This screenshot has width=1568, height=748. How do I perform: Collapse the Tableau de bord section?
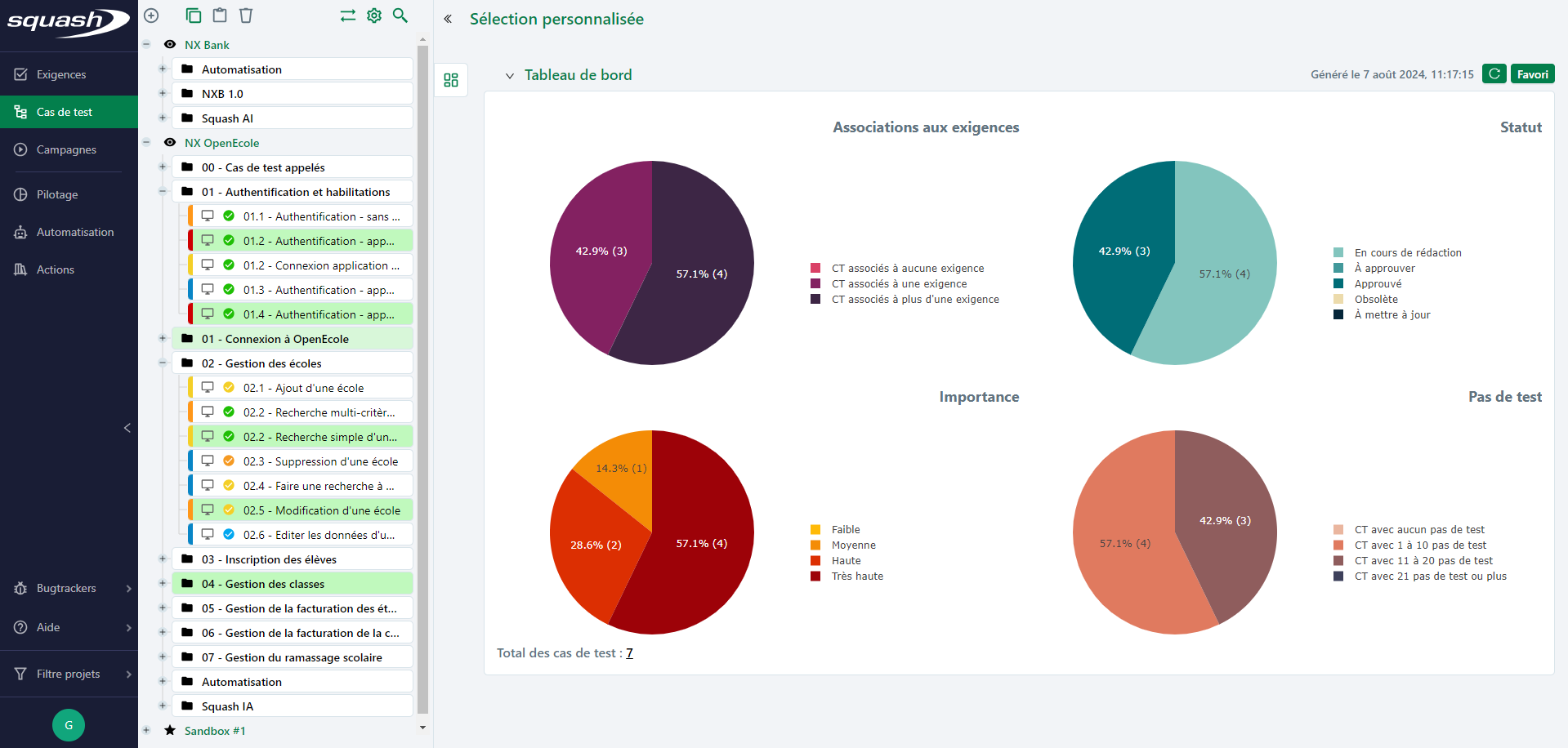[x=510, y=76]
